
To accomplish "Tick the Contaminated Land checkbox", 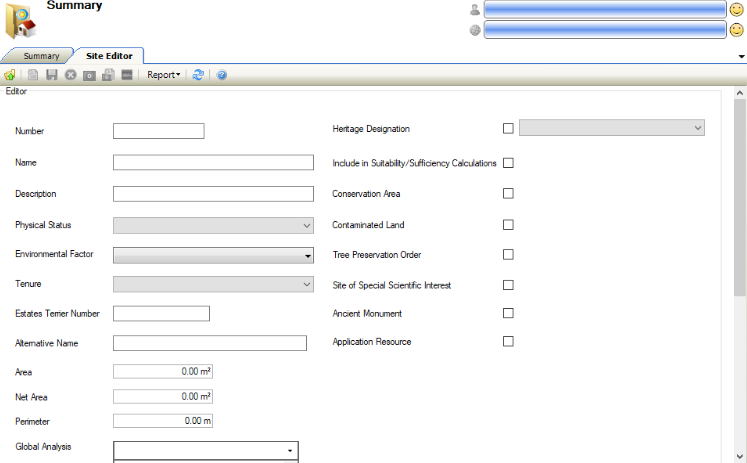I will [508, 225].
